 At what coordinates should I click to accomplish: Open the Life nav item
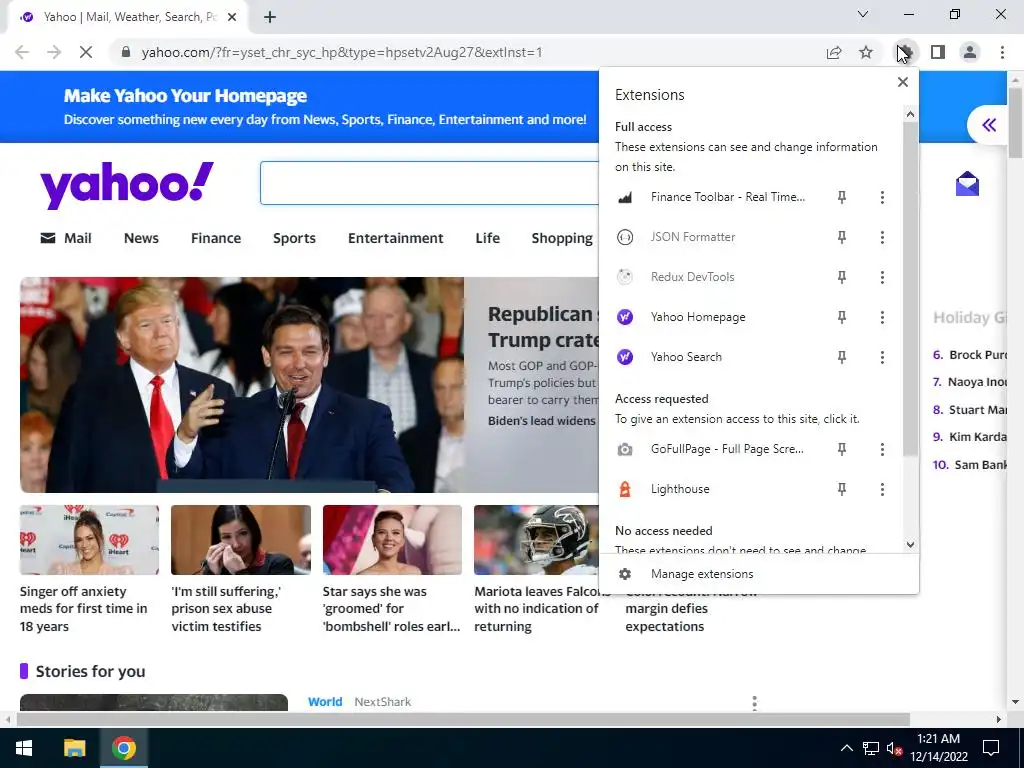[x=487, y=238]
